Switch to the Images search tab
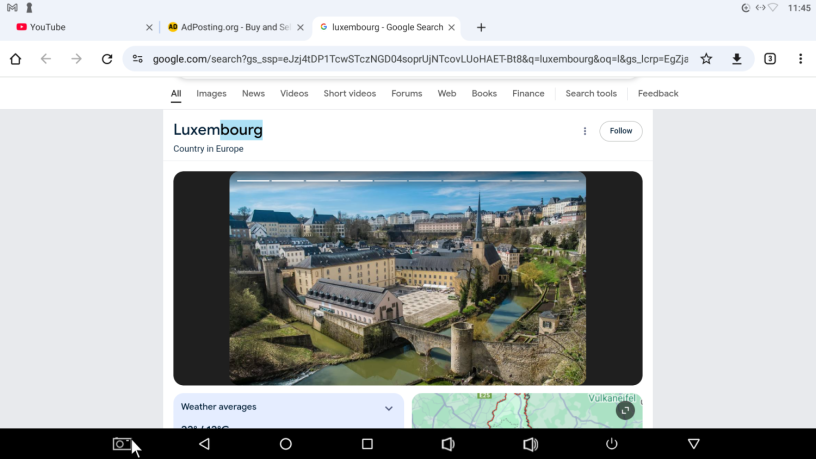 tap(211, 93)
